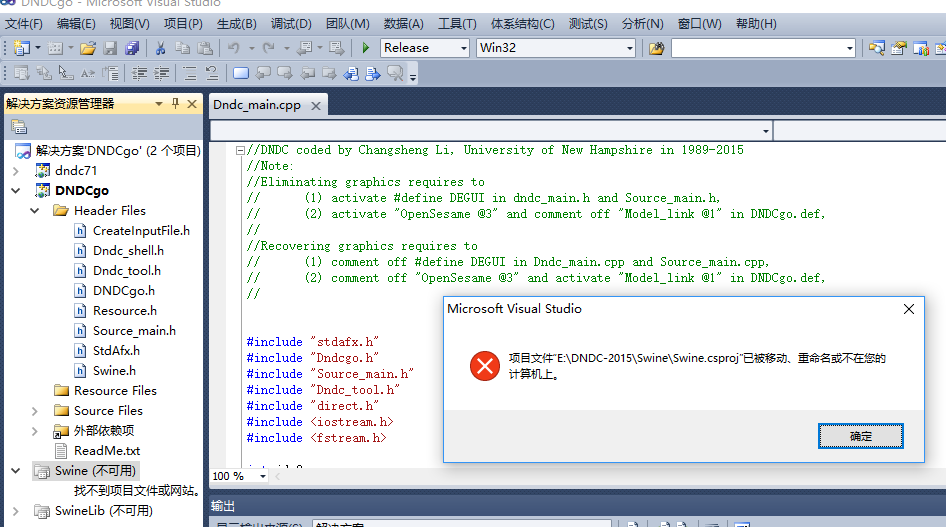Select Source_main.h header file

pyautogui.click(x=134, y=330)
